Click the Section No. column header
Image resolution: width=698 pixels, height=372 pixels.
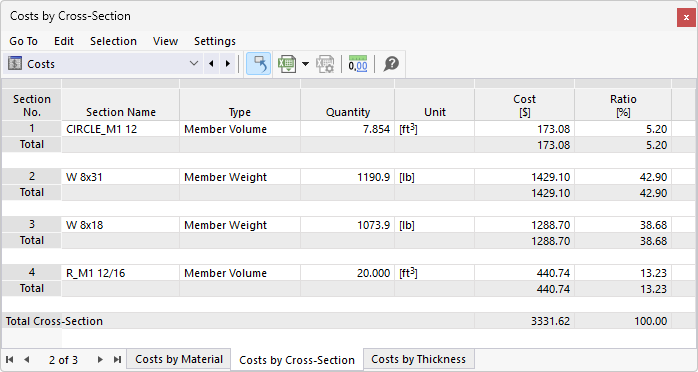tap(32, 105)
